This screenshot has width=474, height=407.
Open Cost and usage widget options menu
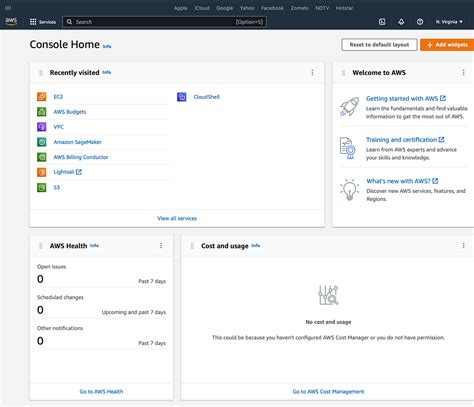(463, 245)
